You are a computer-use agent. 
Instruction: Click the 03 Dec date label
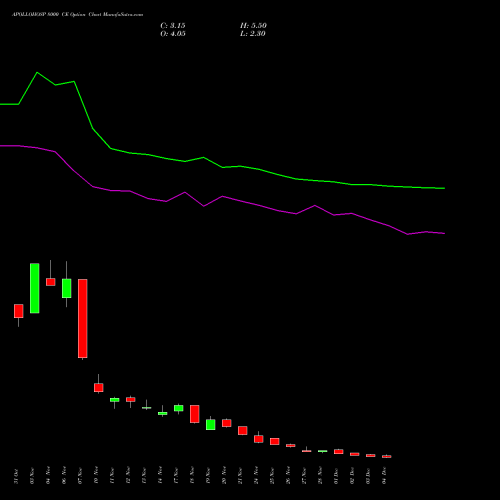368,476
